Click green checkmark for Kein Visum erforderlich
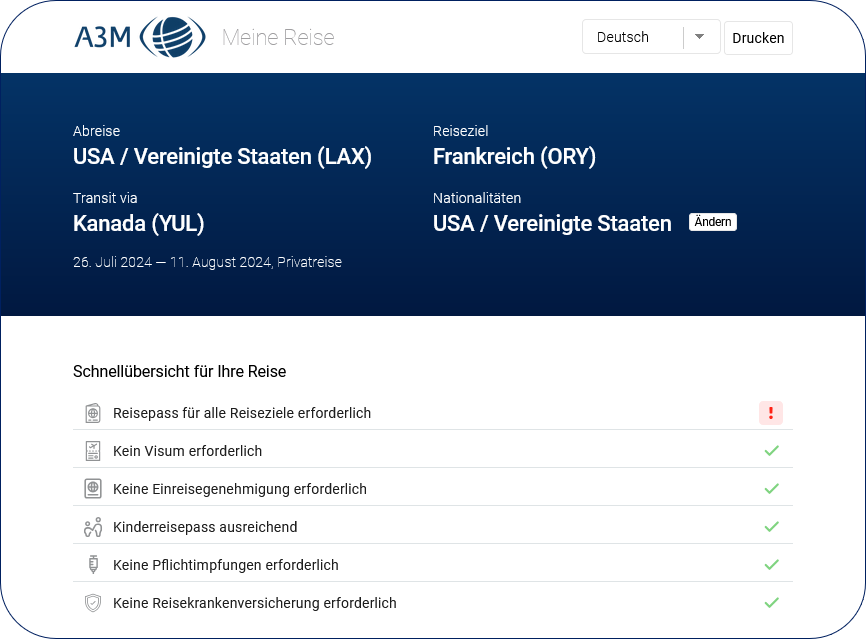This screenshot has height=639, width=866. click(x=771, y=451)
